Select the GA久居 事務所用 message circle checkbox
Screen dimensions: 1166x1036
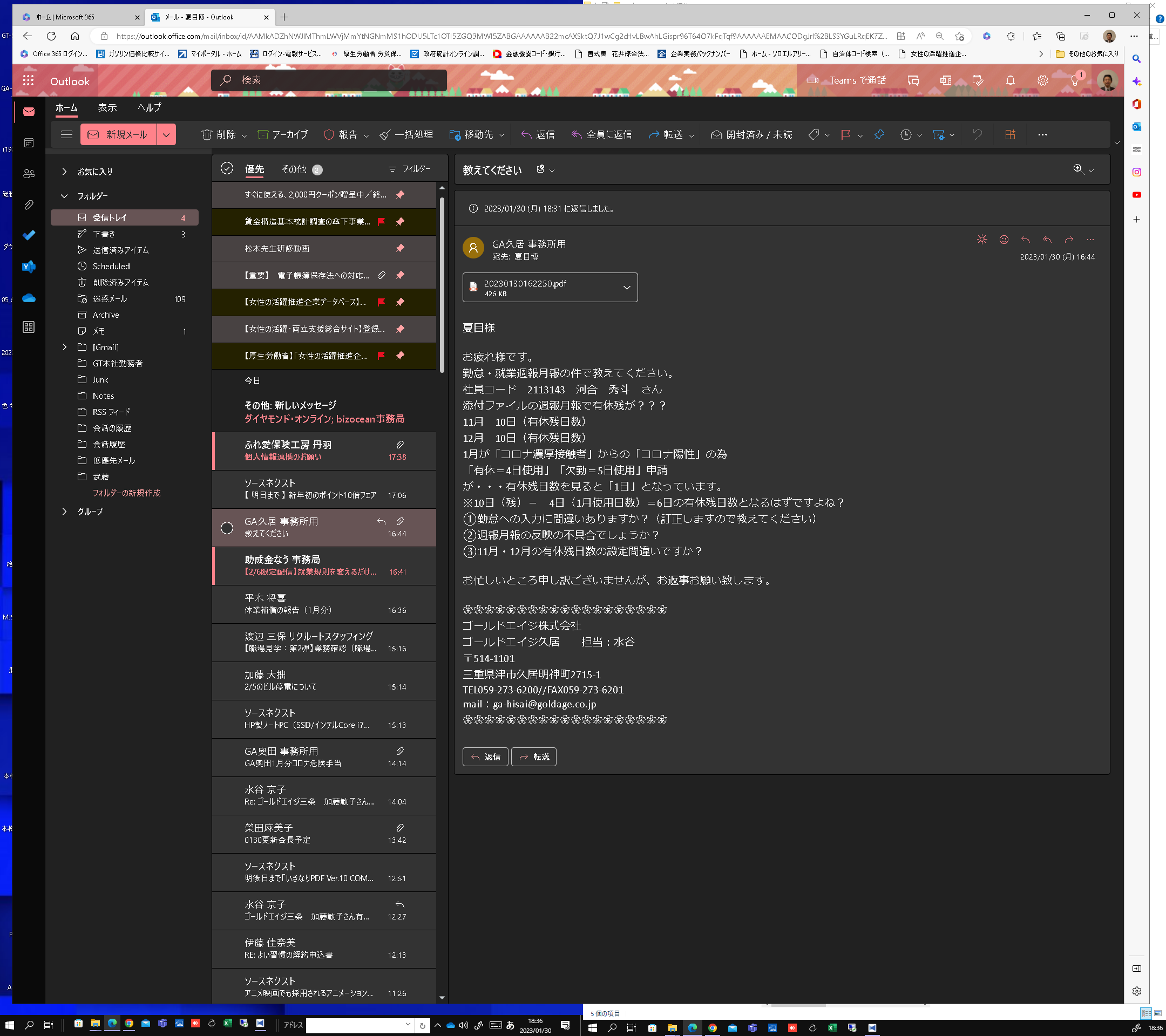[x=227, y=527]
